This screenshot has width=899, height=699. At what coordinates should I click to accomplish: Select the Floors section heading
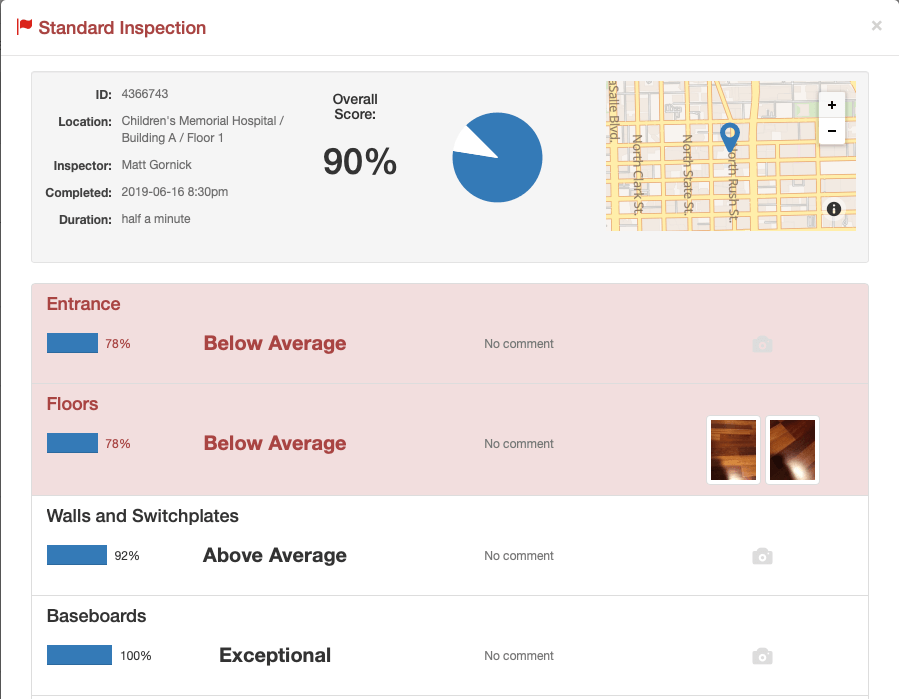tap(72, 404)
